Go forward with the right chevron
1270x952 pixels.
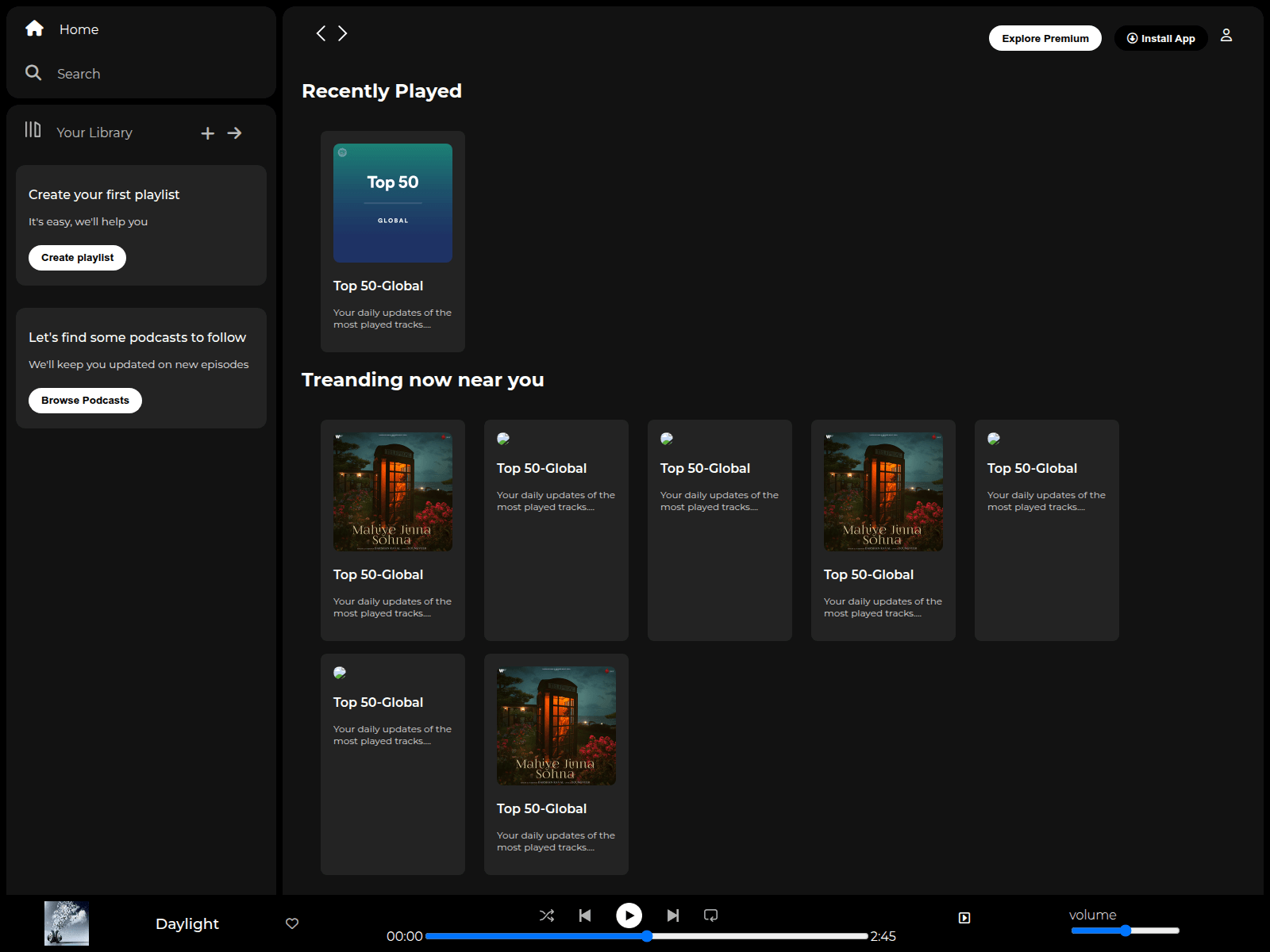[343, 33]
